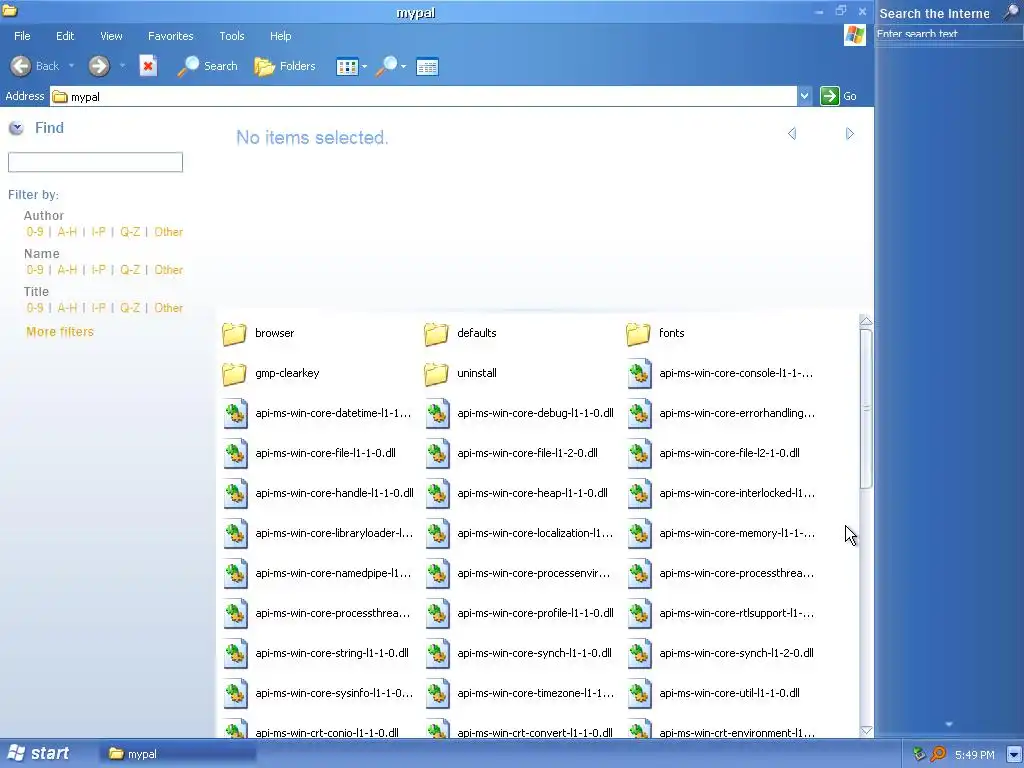
Task: Click the red X stop icon in toolbar
Action: (148, 66)
